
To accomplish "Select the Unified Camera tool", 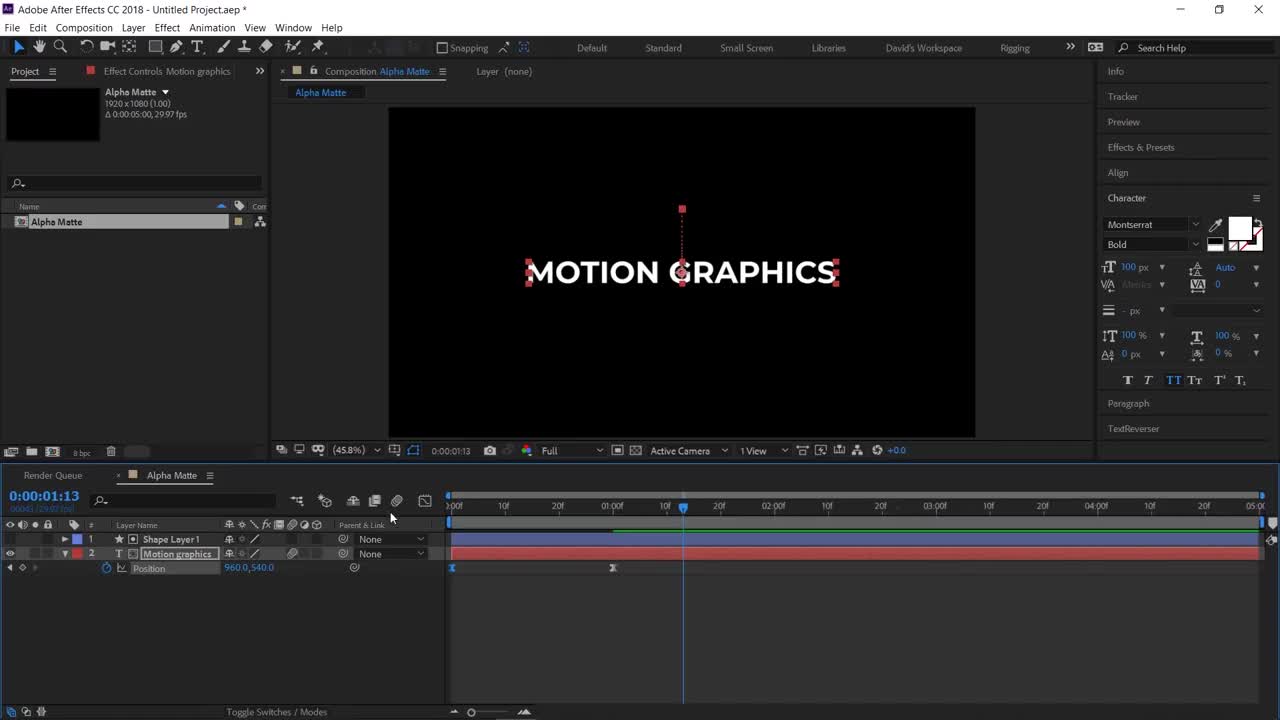I will tap(108, 47).
